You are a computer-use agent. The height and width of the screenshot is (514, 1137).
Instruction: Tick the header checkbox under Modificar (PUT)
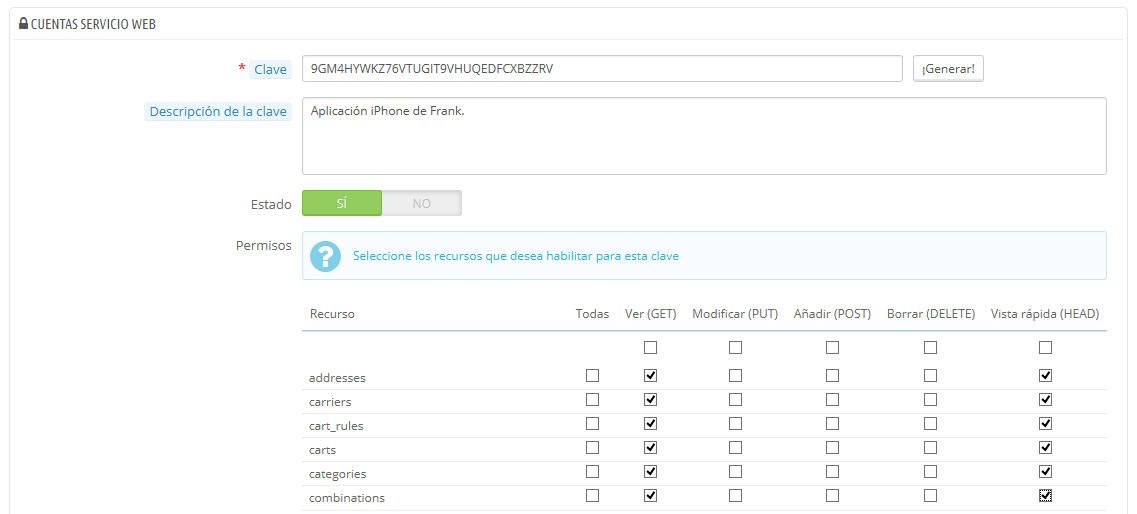point(735,348)
